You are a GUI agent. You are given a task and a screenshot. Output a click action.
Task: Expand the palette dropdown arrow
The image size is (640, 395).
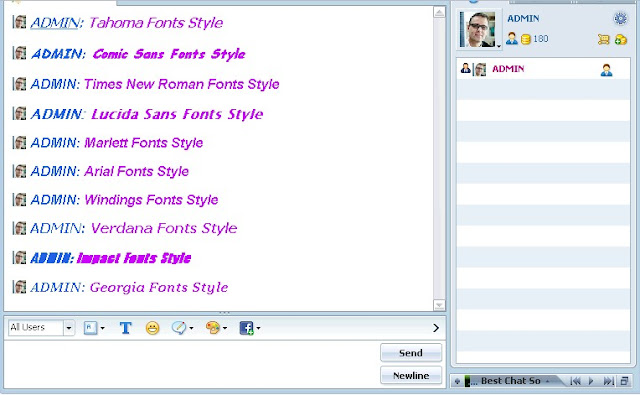[x=224, y=328]
